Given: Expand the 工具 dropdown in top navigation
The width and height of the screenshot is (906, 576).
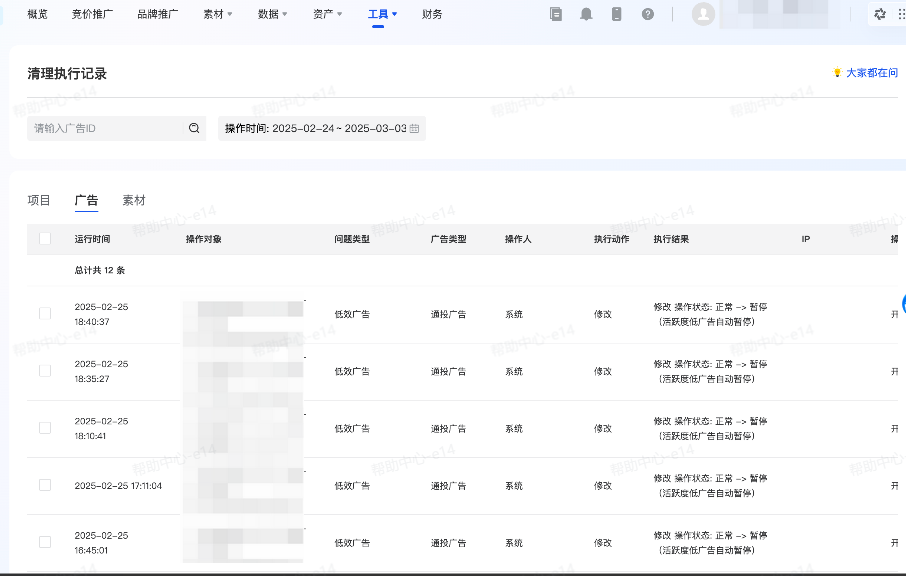Looking at the screenshot, I should coord(383,14).
